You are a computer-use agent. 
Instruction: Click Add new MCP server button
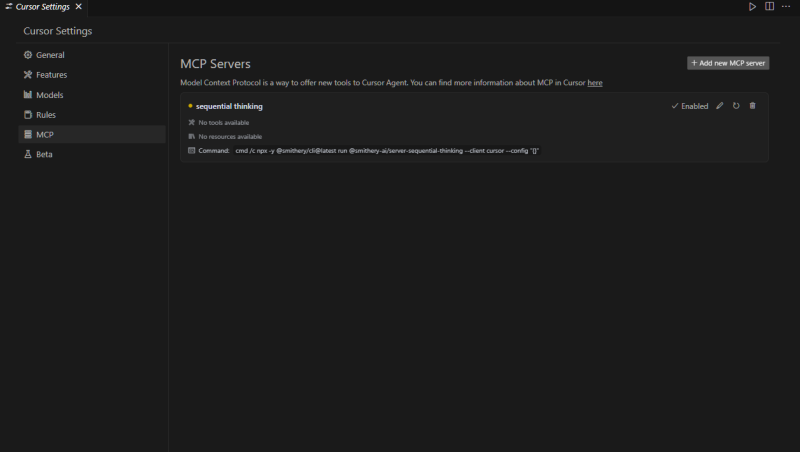click(728, 63)
